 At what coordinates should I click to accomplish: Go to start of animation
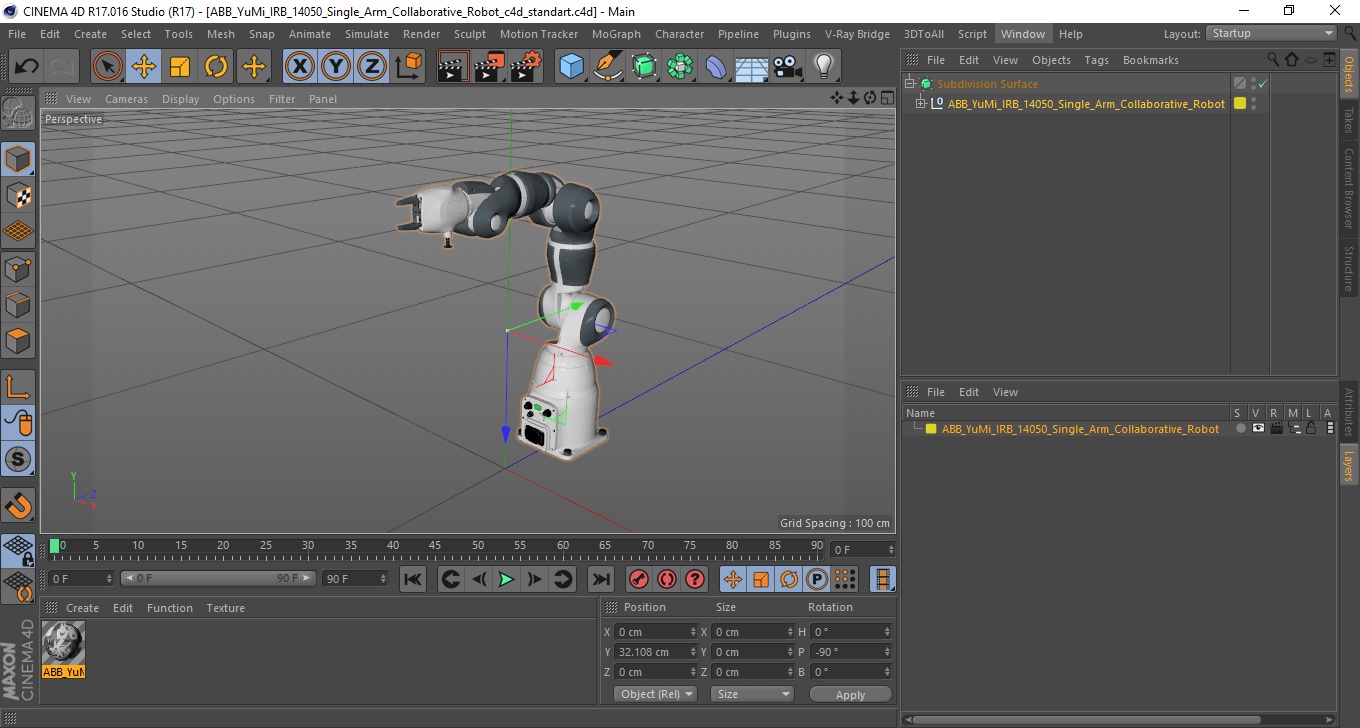pos(413,579)
